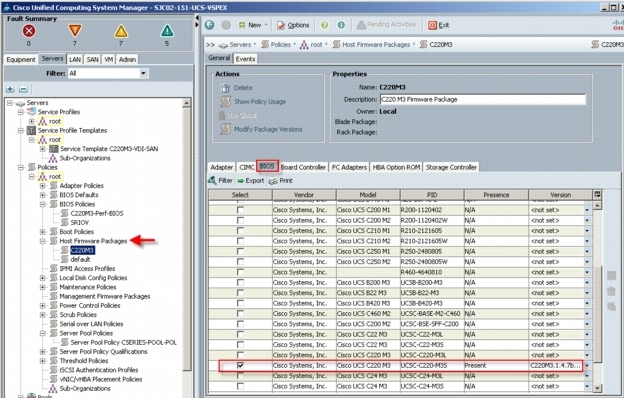
Task: Sort table by Vendor column header
Action: point(304,195)
